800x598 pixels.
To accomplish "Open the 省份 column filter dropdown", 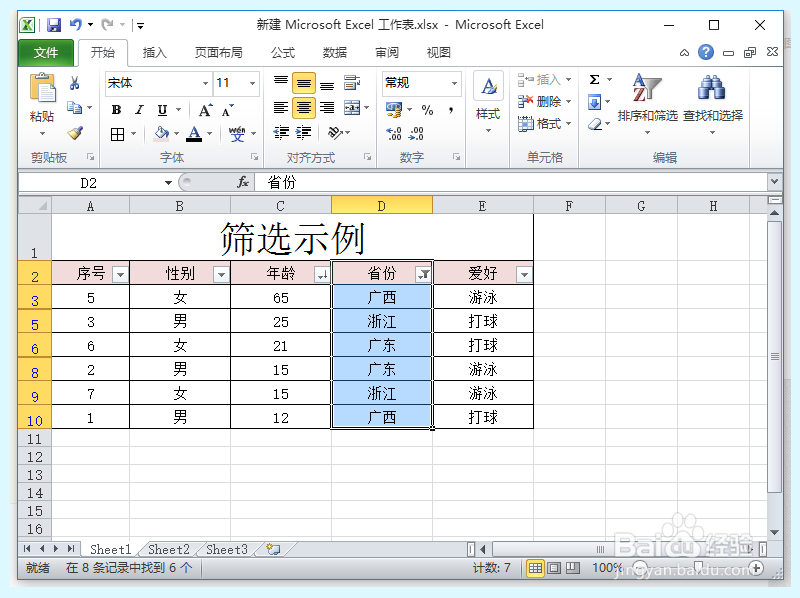I will [424, 272].
